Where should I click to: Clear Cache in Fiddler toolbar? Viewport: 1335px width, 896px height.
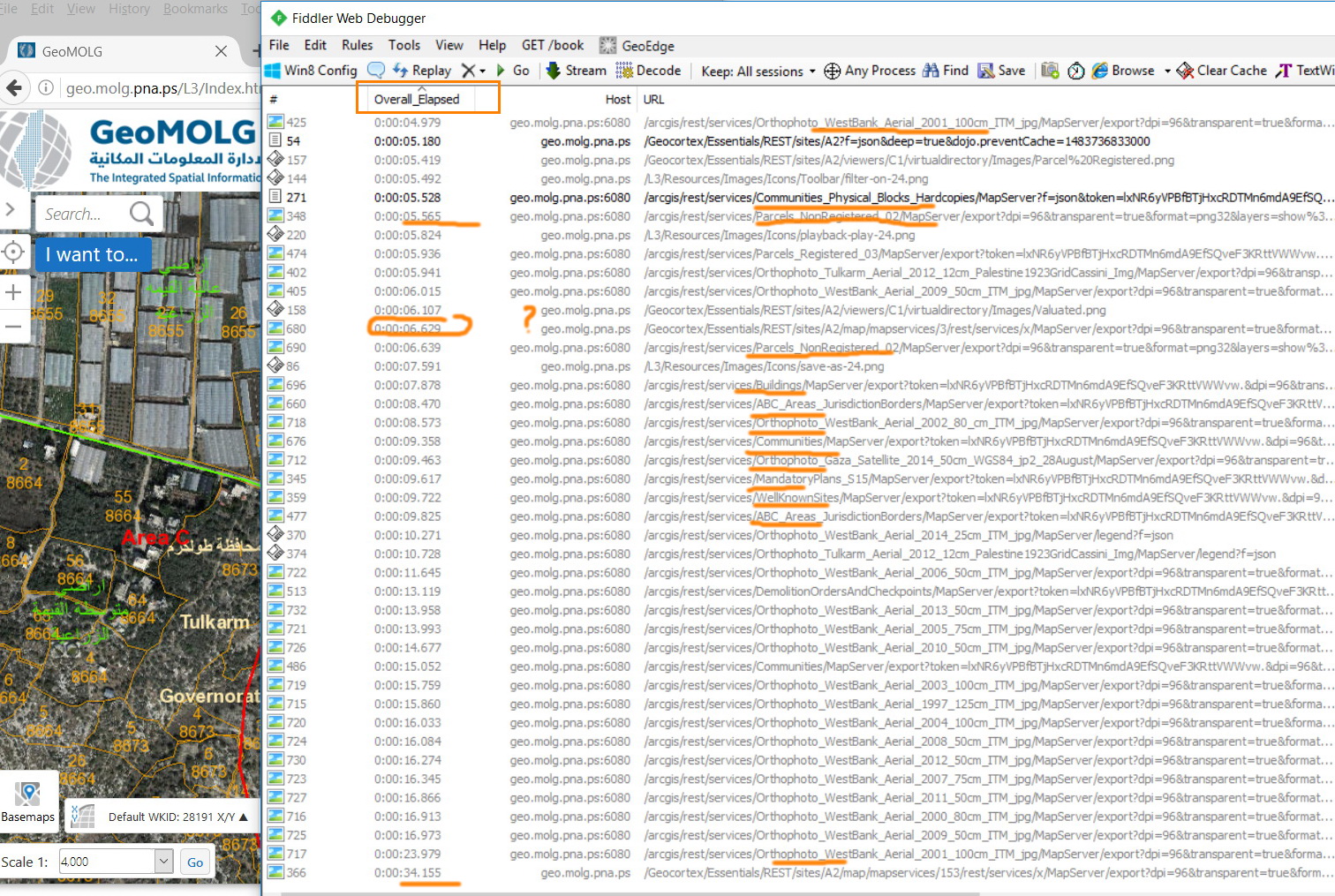[x=1222, y=71]
